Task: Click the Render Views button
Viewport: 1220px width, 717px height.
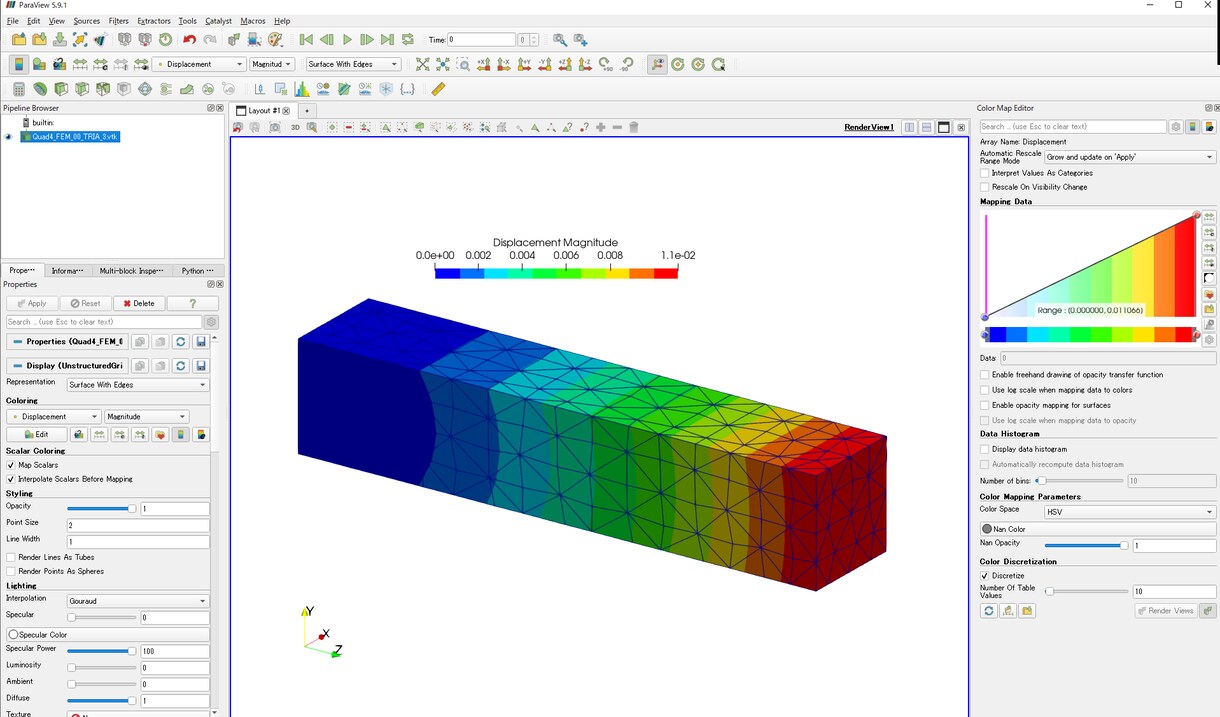Action: (1165, 610)
